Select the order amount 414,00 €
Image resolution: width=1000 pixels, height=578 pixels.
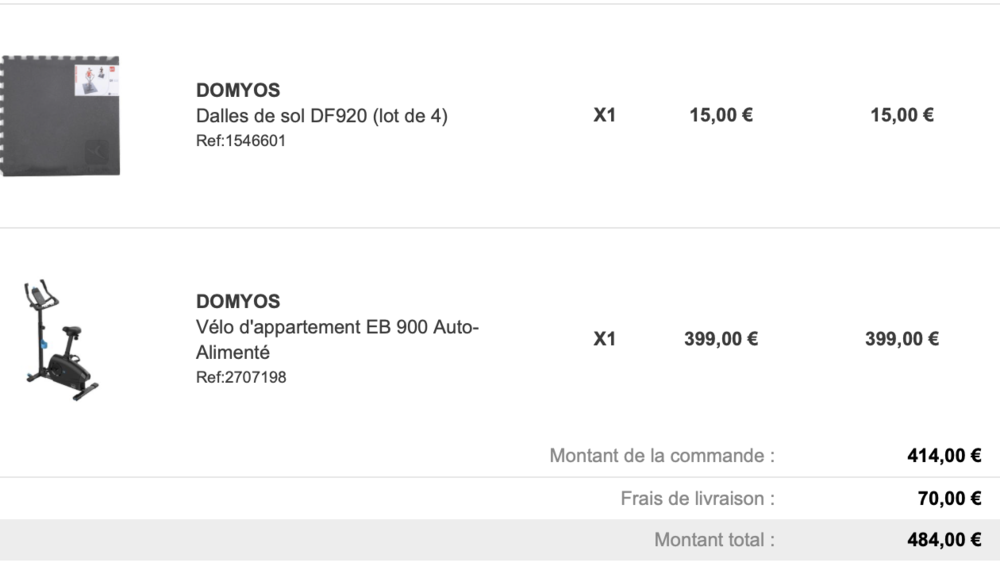click(944, 456)
